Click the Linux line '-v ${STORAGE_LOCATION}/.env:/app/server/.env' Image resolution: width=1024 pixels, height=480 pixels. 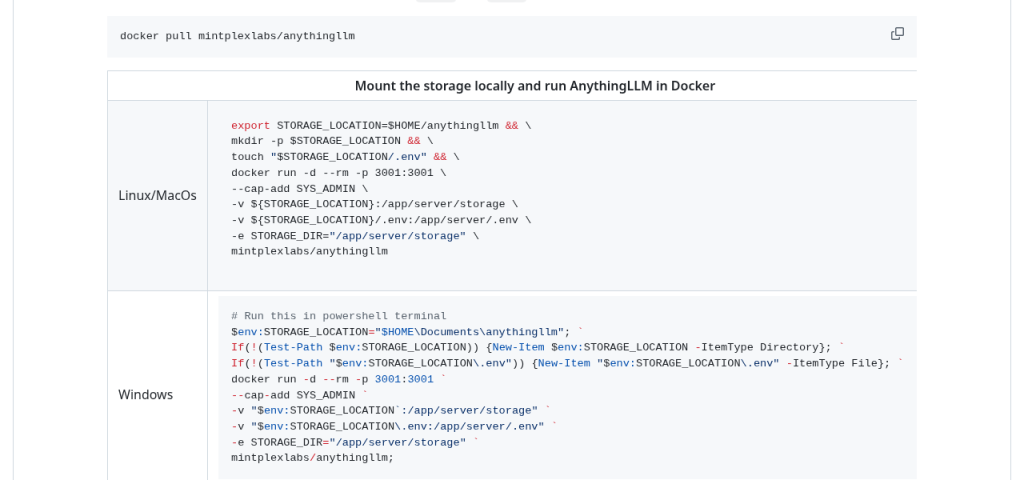(x=381, y=220)
